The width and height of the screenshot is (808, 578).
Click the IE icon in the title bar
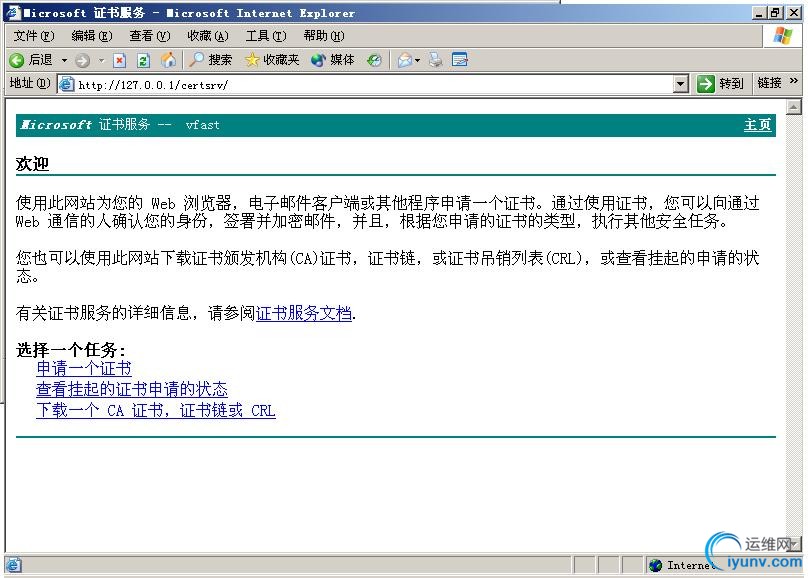pyautogui.click(x=12, y=12)
